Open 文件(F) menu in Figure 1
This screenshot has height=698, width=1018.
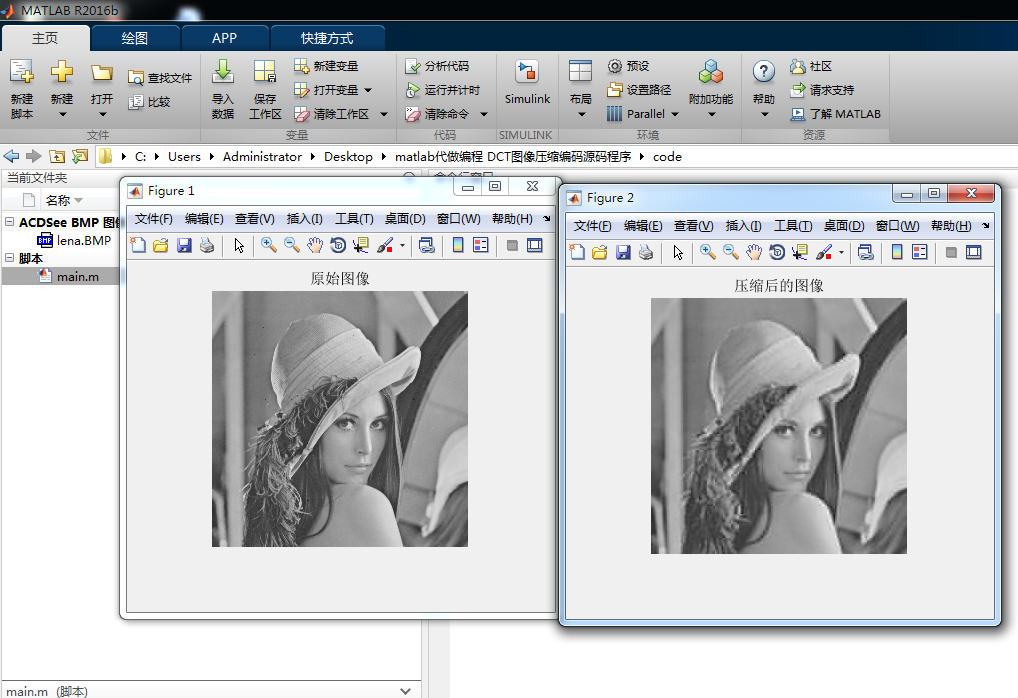[x=153, y=219]
